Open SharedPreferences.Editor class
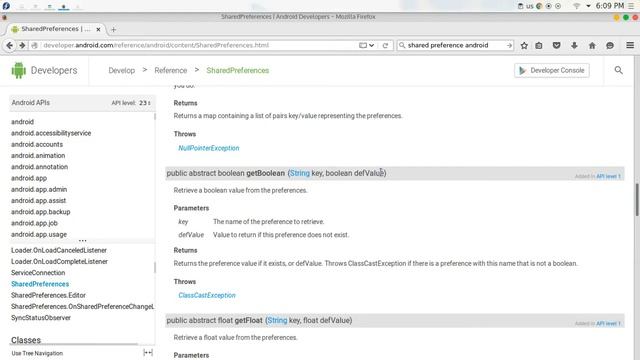Viewport: 640px width, 360px height. pyautogui.click(x=49, y=295)
